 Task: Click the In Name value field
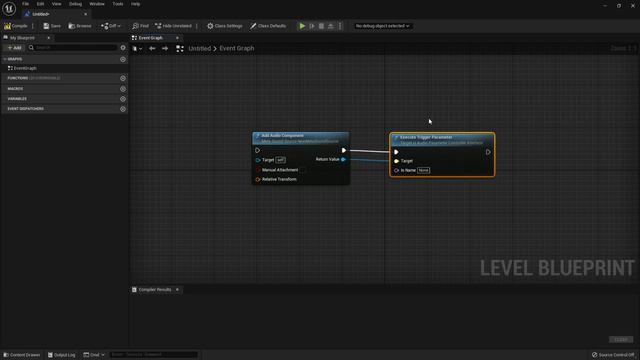click(423, 170)
